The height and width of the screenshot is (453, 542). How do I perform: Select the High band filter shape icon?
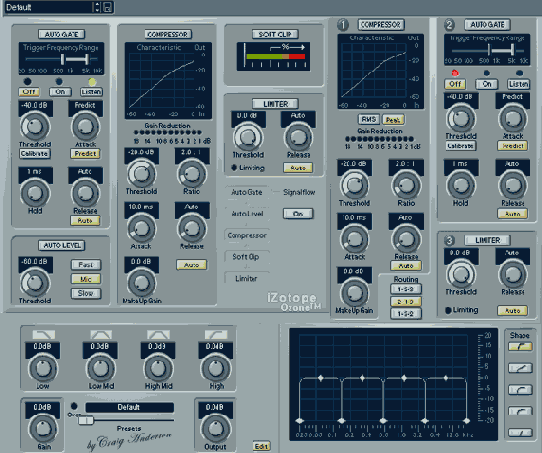(216, 334)
